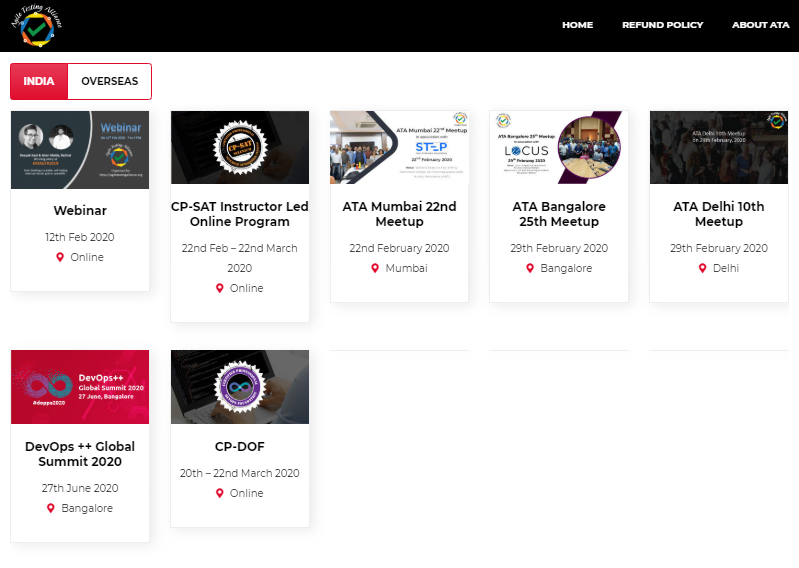Click location pin icon next to Bangalore, 25th Meetup

click(530, 268)
